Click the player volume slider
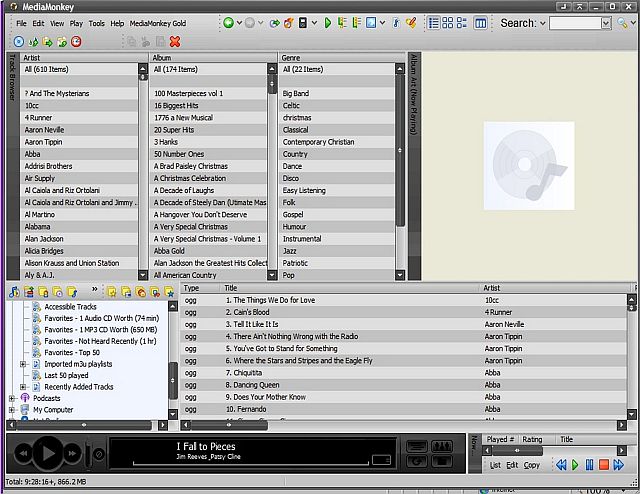Image resolution: width=640 pixels, height=494 pixels. point(88,454)
